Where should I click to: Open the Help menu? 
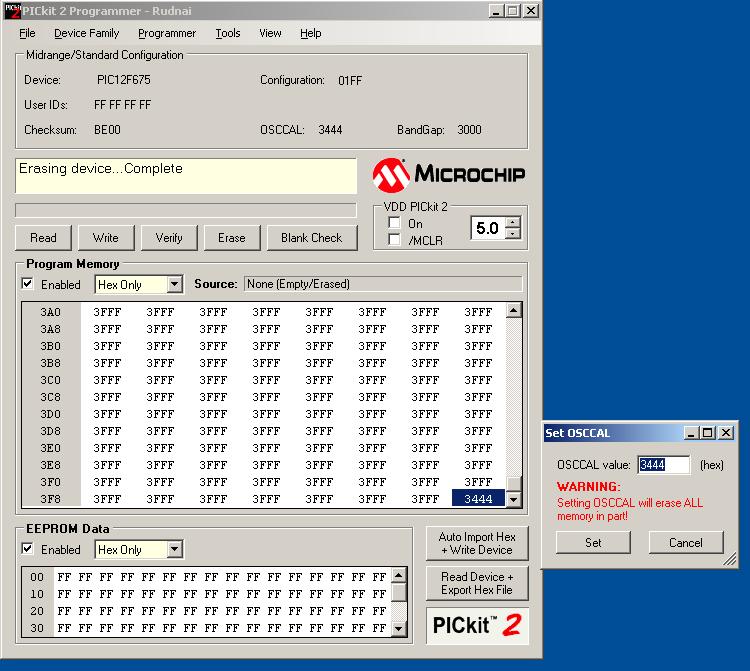click(x=310, y=33)
